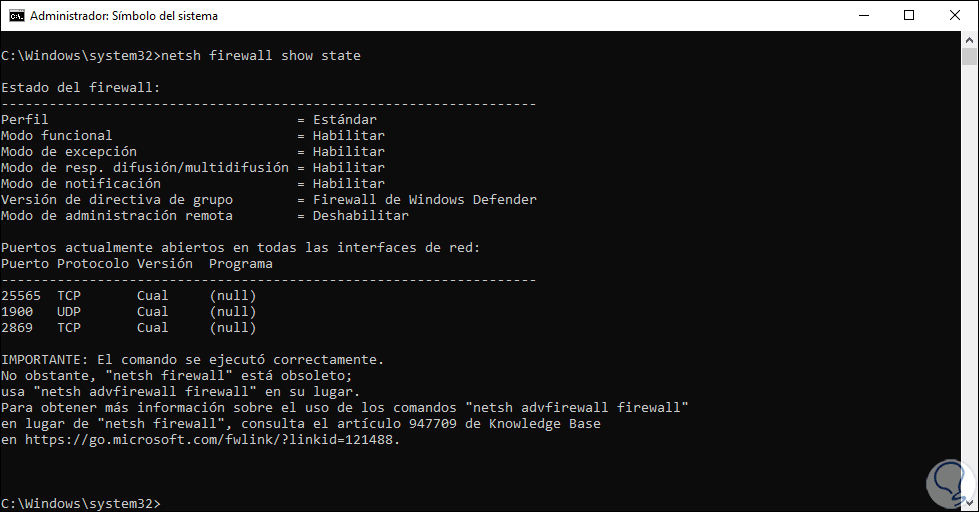The image size is (979, 512).
Task: Open the Command Prompt system menu icon
Action: point(15,16)
